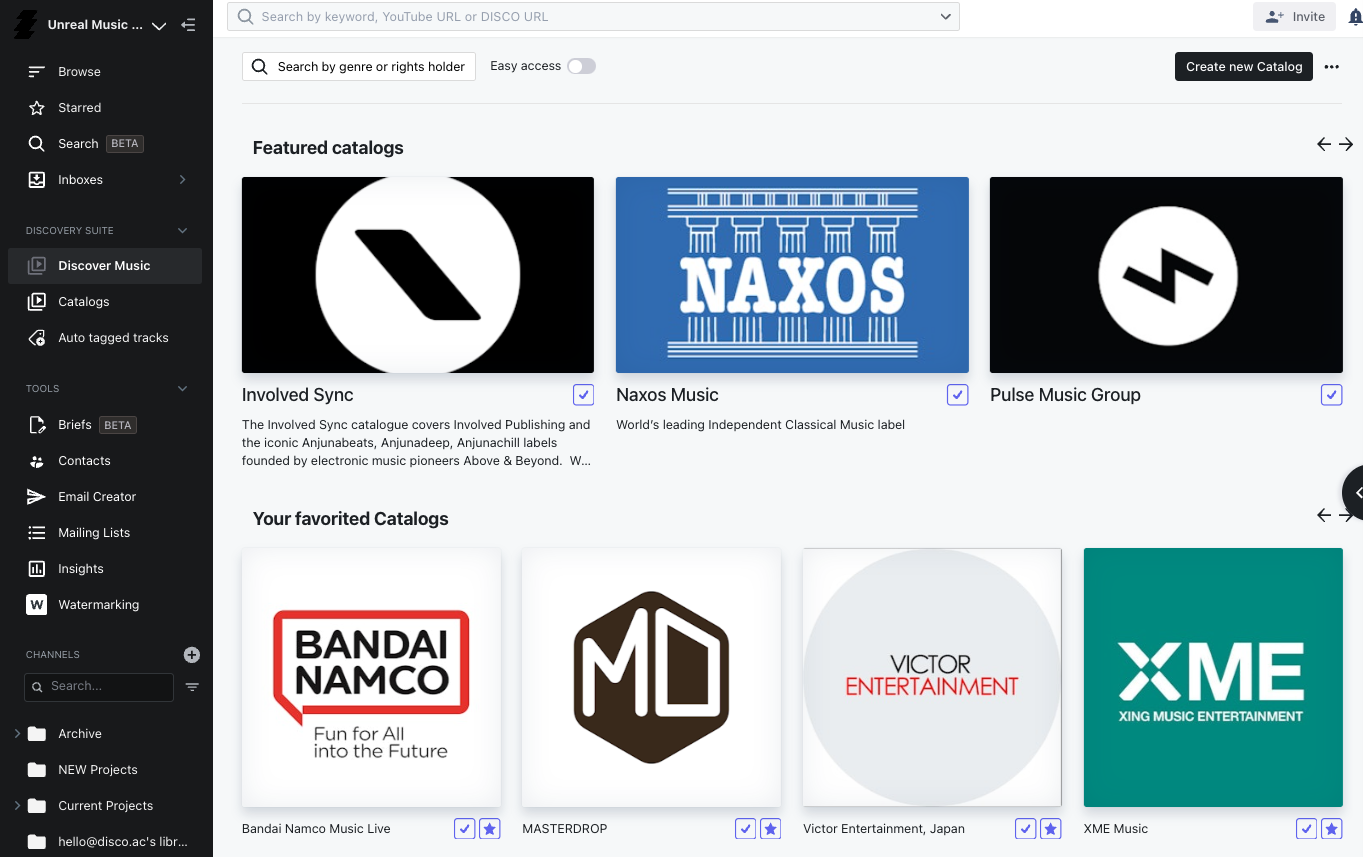Click the Invite button

pos(1294,17)
